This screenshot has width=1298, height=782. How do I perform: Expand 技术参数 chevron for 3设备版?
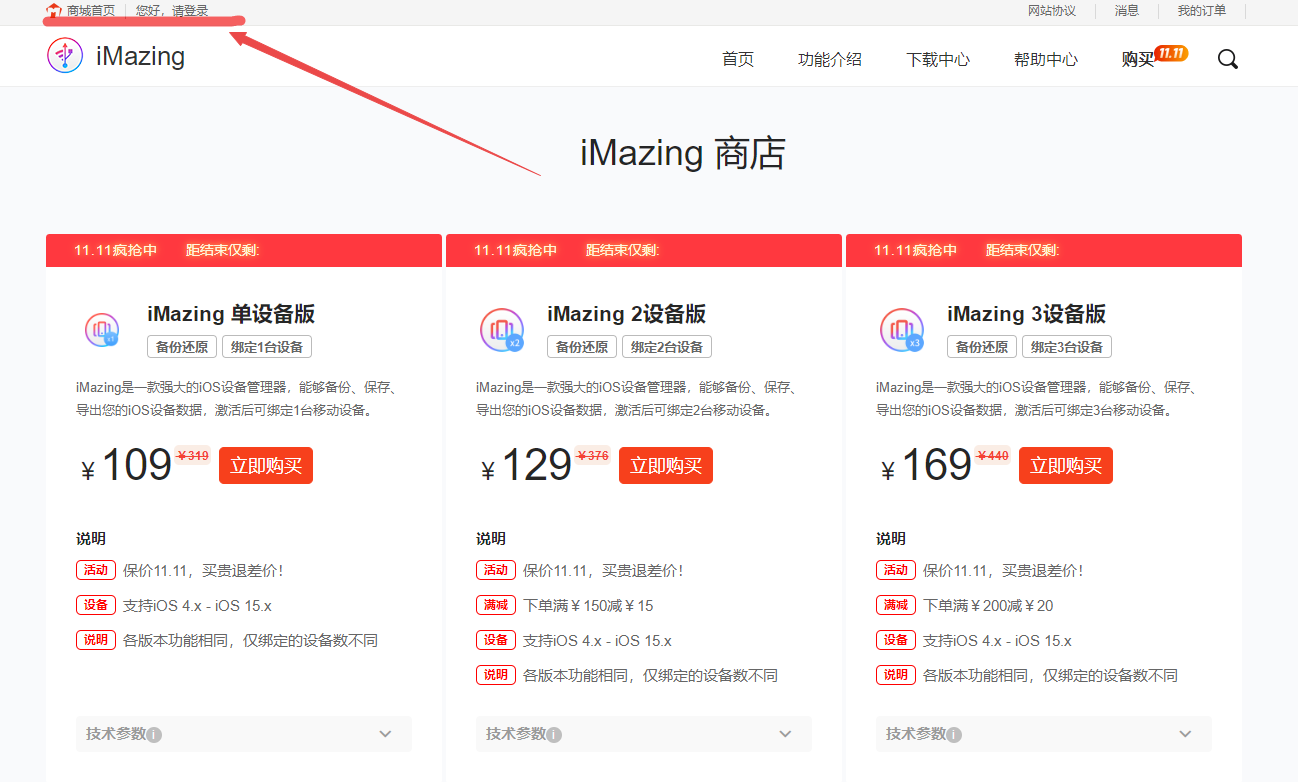[1186, 734]
